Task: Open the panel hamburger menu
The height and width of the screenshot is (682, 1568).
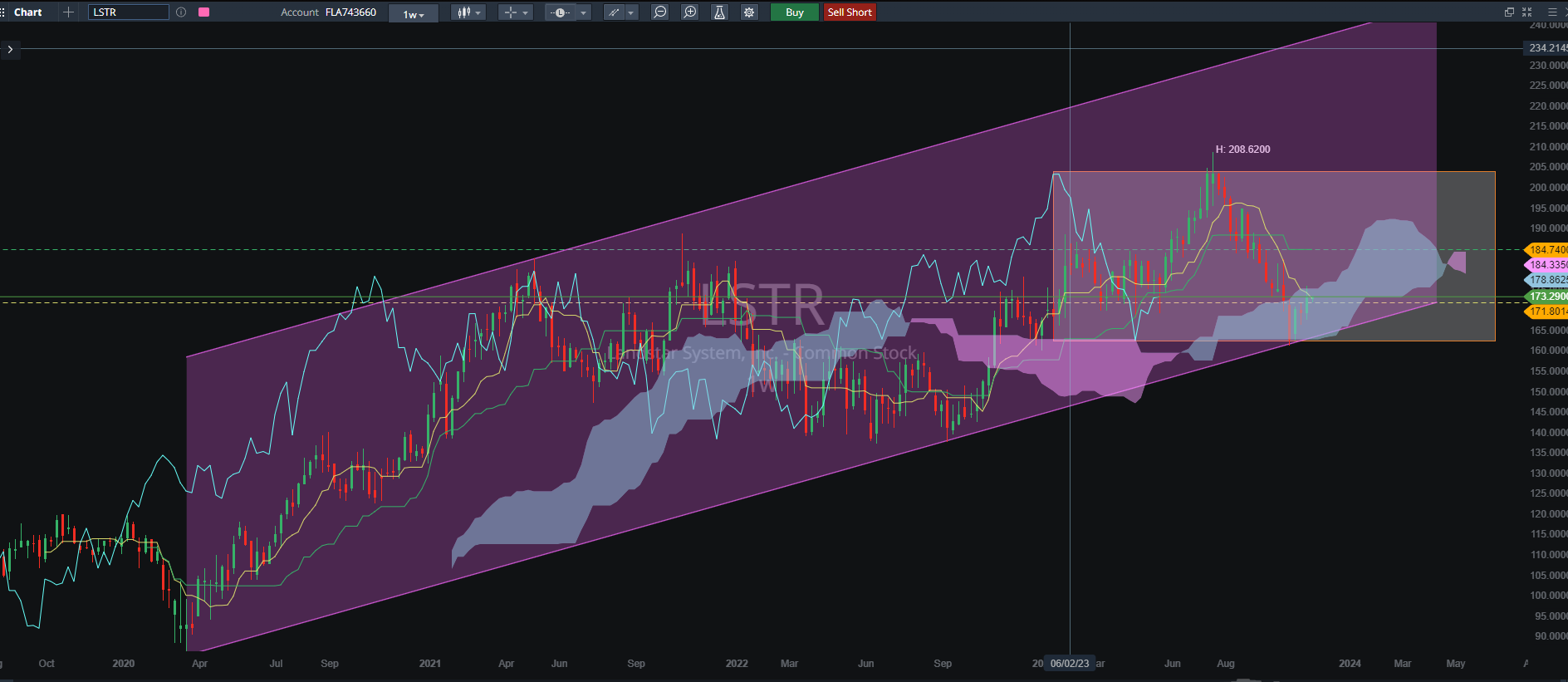Action: click(1552, 12)
